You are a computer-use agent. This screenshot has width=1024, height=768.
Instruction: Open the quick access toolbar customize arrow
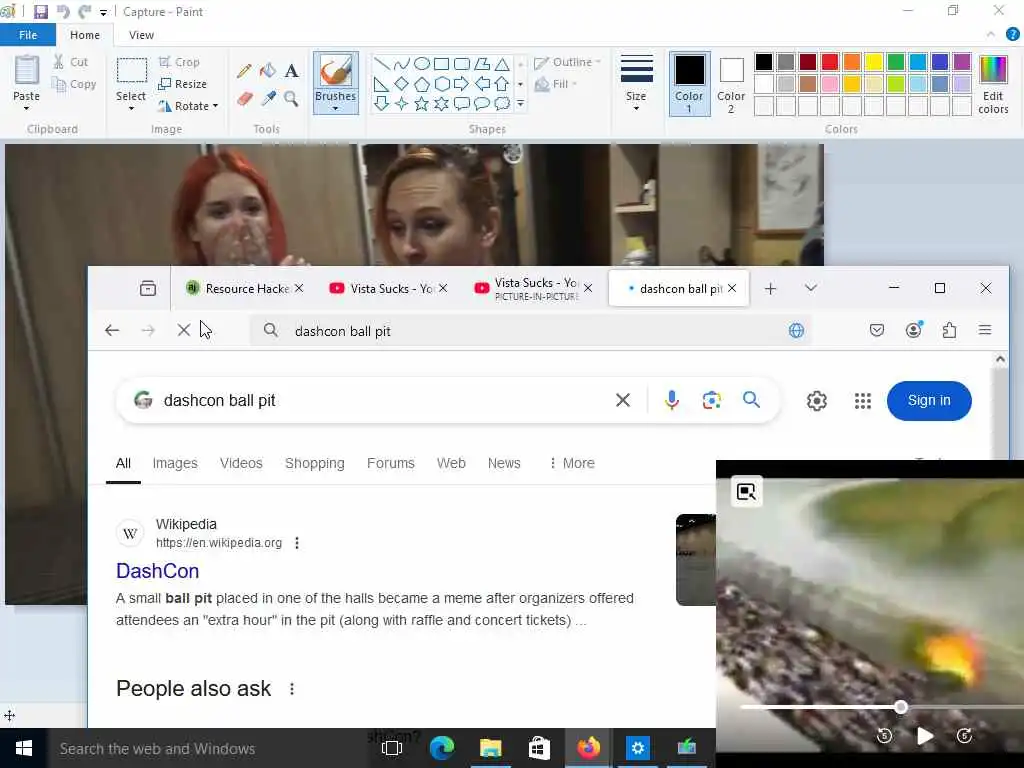(x=103, y=12)
